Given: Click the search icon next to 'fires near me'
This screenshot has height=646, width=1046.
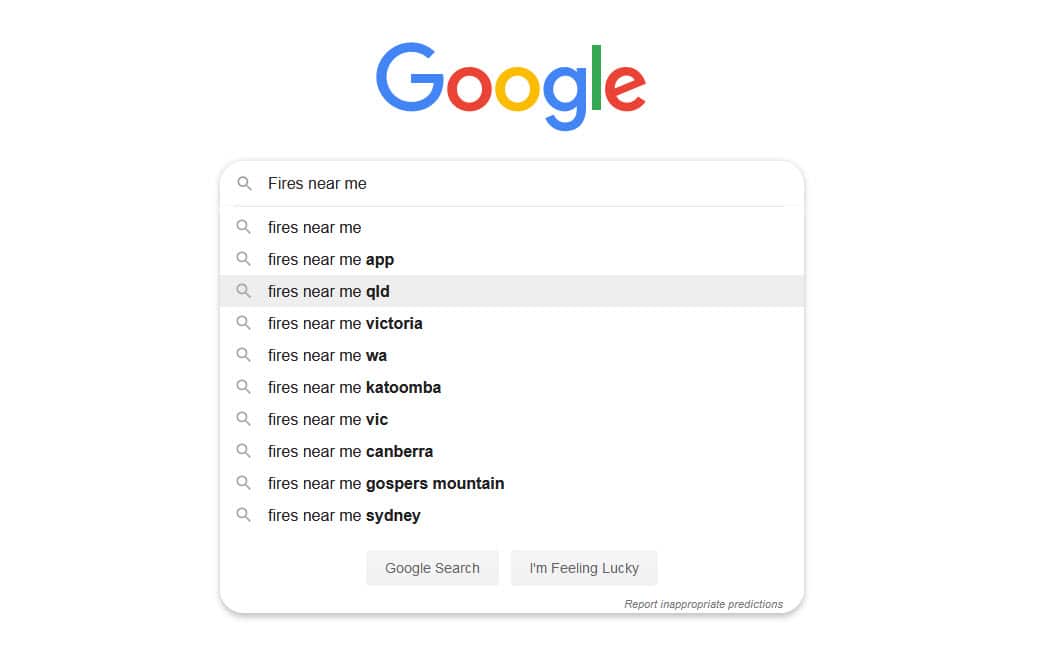Looking at the screenshot, I should (x=244, y=227).
